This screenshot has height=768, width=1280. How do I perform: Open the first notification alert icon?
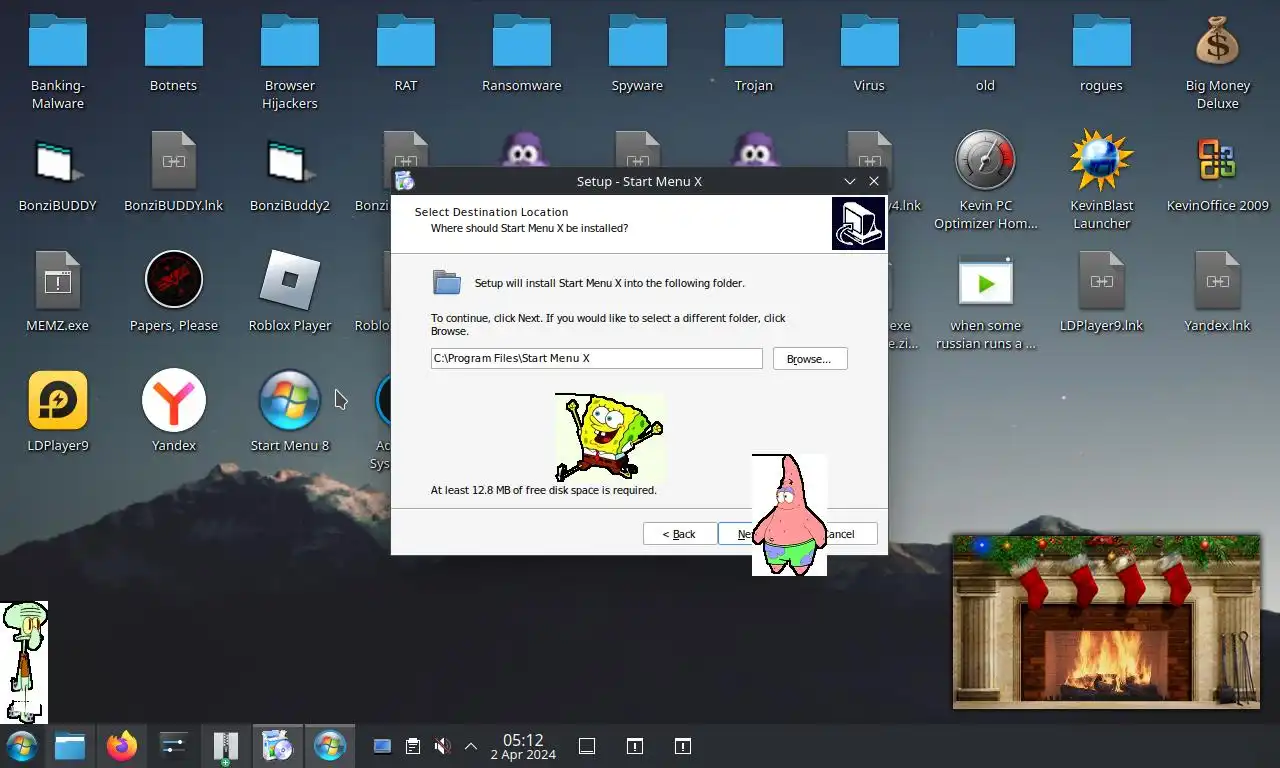[635, 746]
